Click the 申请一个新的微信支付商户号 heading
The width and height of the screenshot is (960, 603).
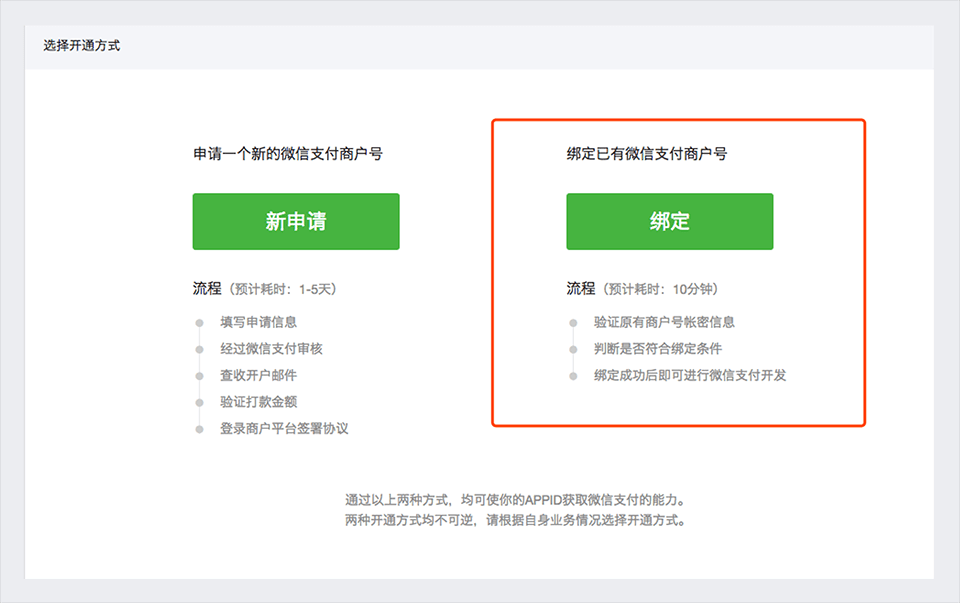click(288, 154)
